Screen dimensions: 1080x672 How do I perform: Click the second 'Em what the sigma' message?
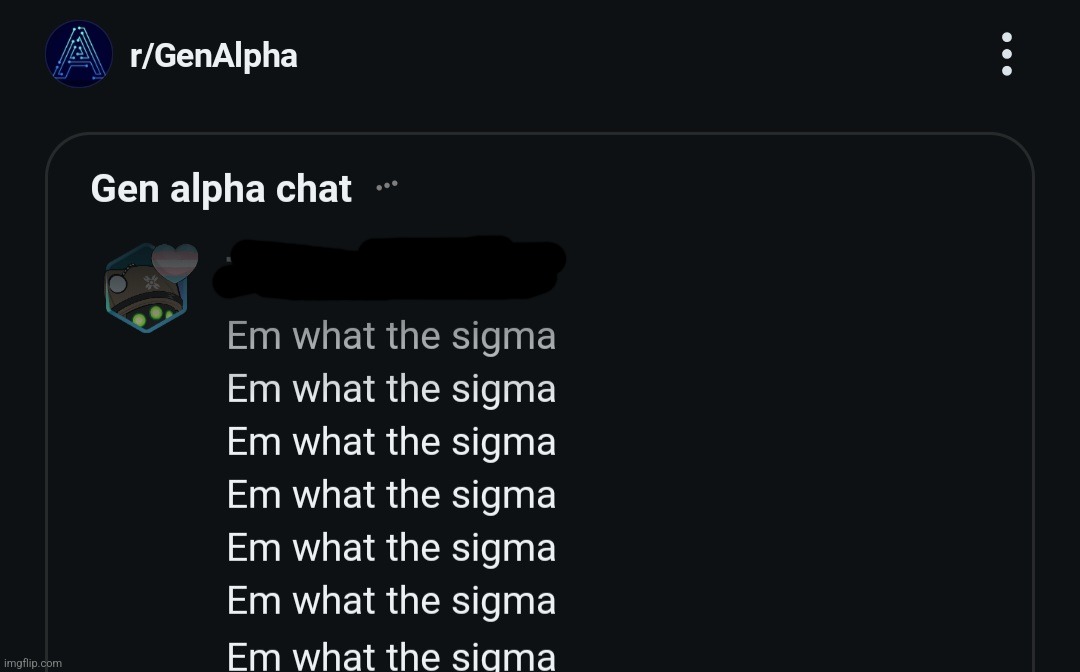point(391,388)
